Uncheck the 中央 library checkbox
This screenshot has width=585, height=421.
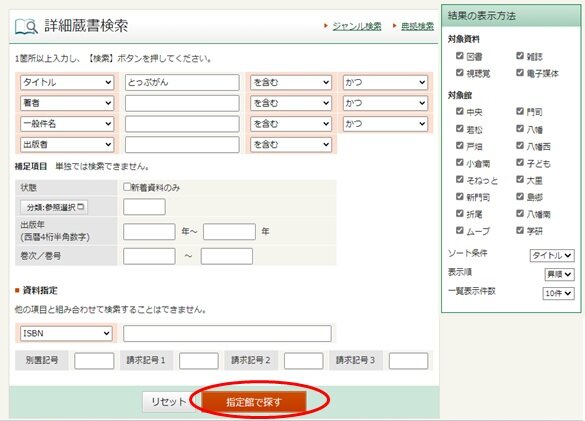460,111
